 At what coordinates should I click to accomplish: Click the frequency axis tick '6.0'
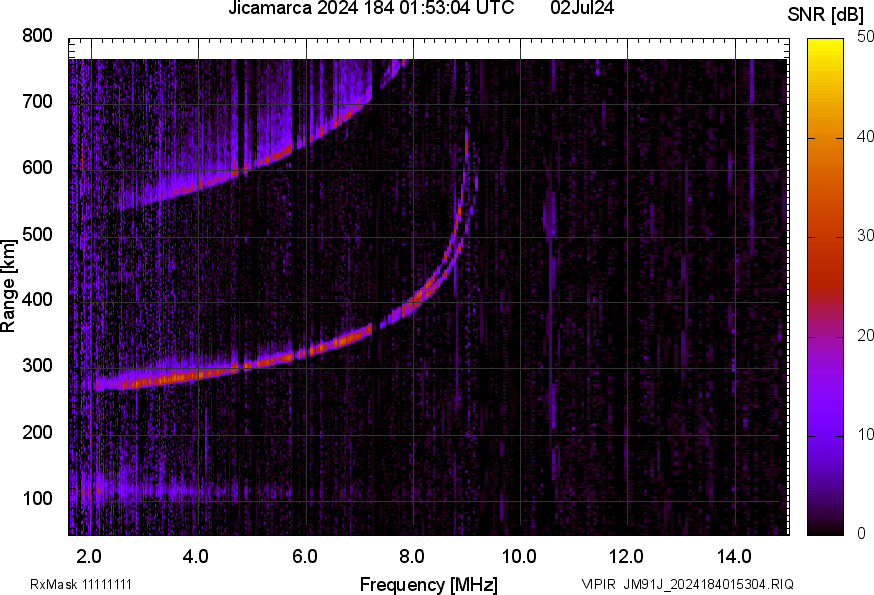tap(304, 557)
